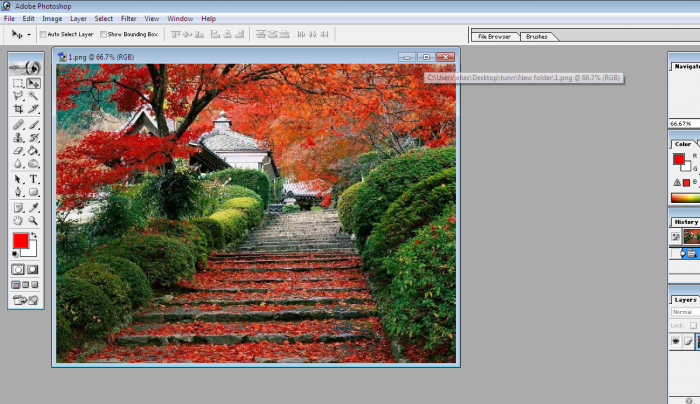
Task: Click the zoom percentage field in Navigator
Action: point(681,123)
